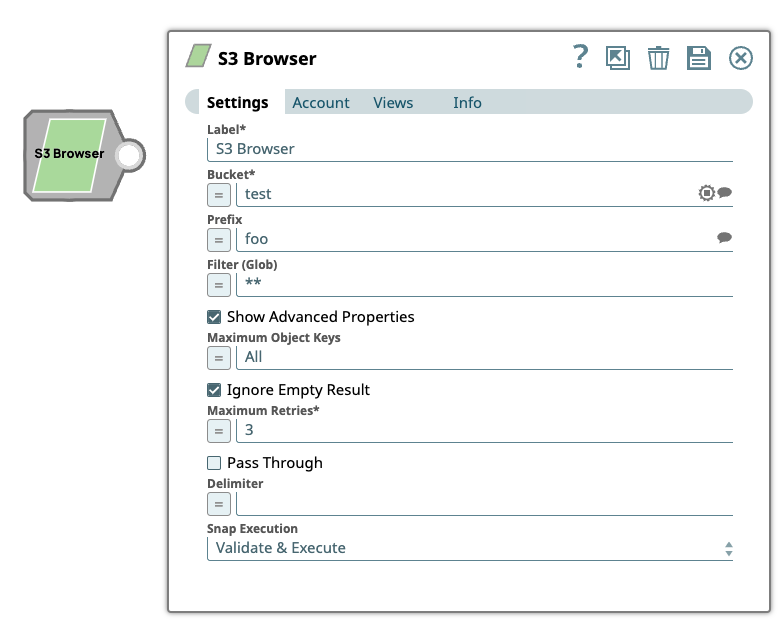Click the Bucket suggestion gear icon
The width and height of the screenshot is (779, 620).
pos(706,193)
